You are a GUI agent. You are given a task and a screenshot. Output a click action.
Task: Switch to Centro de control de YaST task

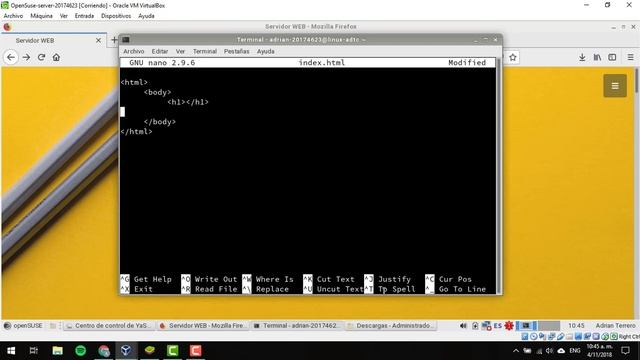tap(109, 326)
